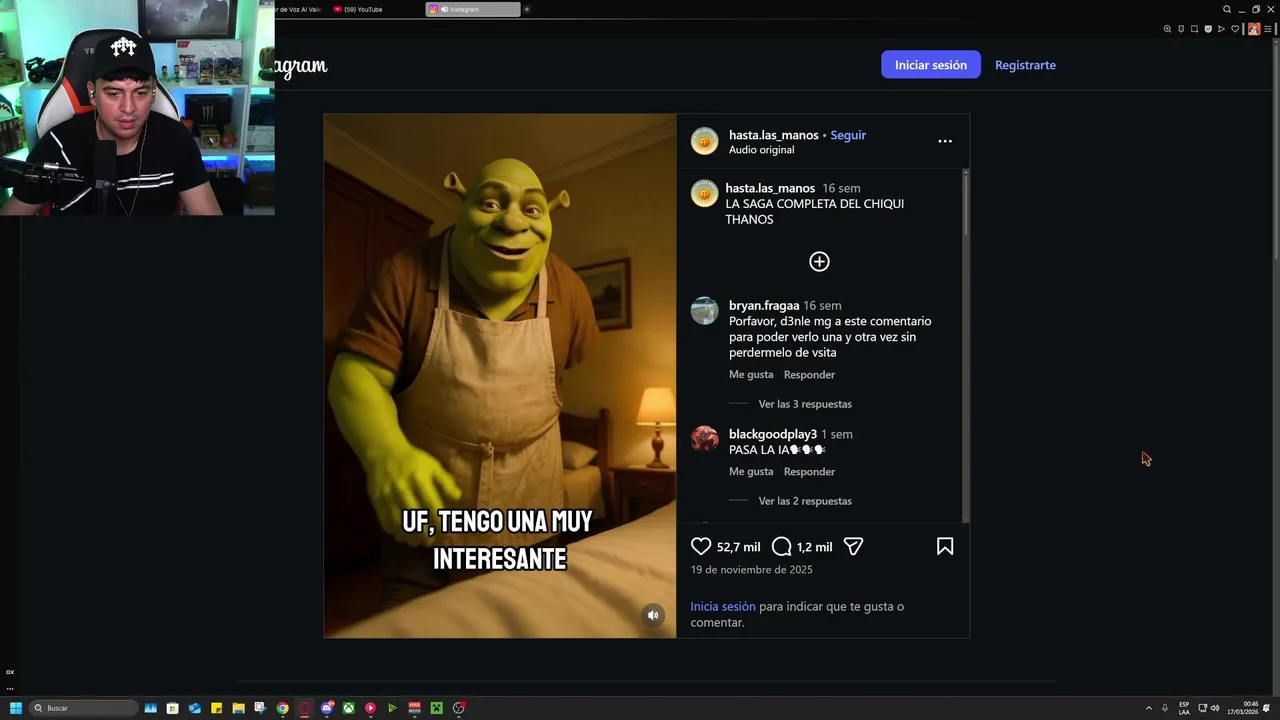
Task: Click Responder under bryan.fragaa comment
Action: coord(809,375)
